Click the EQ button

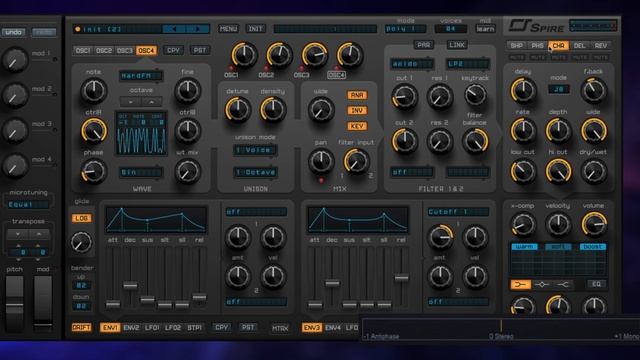point(596,284)
